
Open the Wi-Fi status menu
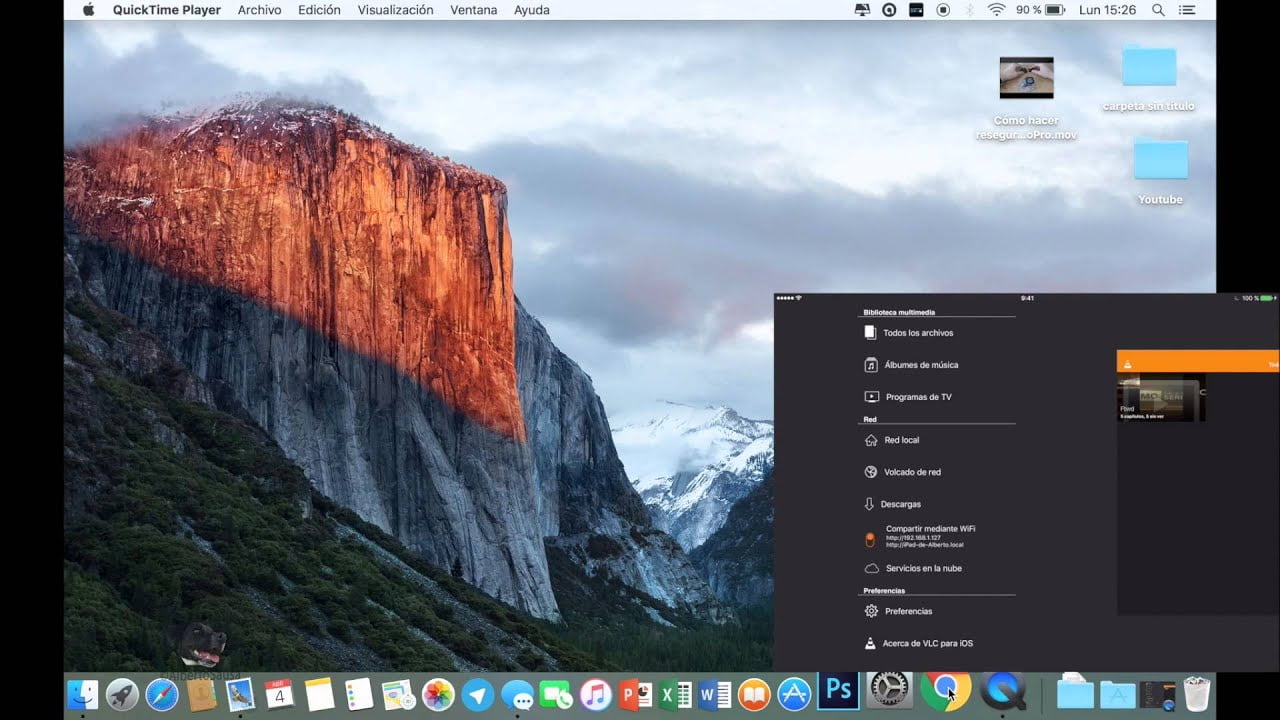(996, 10)
